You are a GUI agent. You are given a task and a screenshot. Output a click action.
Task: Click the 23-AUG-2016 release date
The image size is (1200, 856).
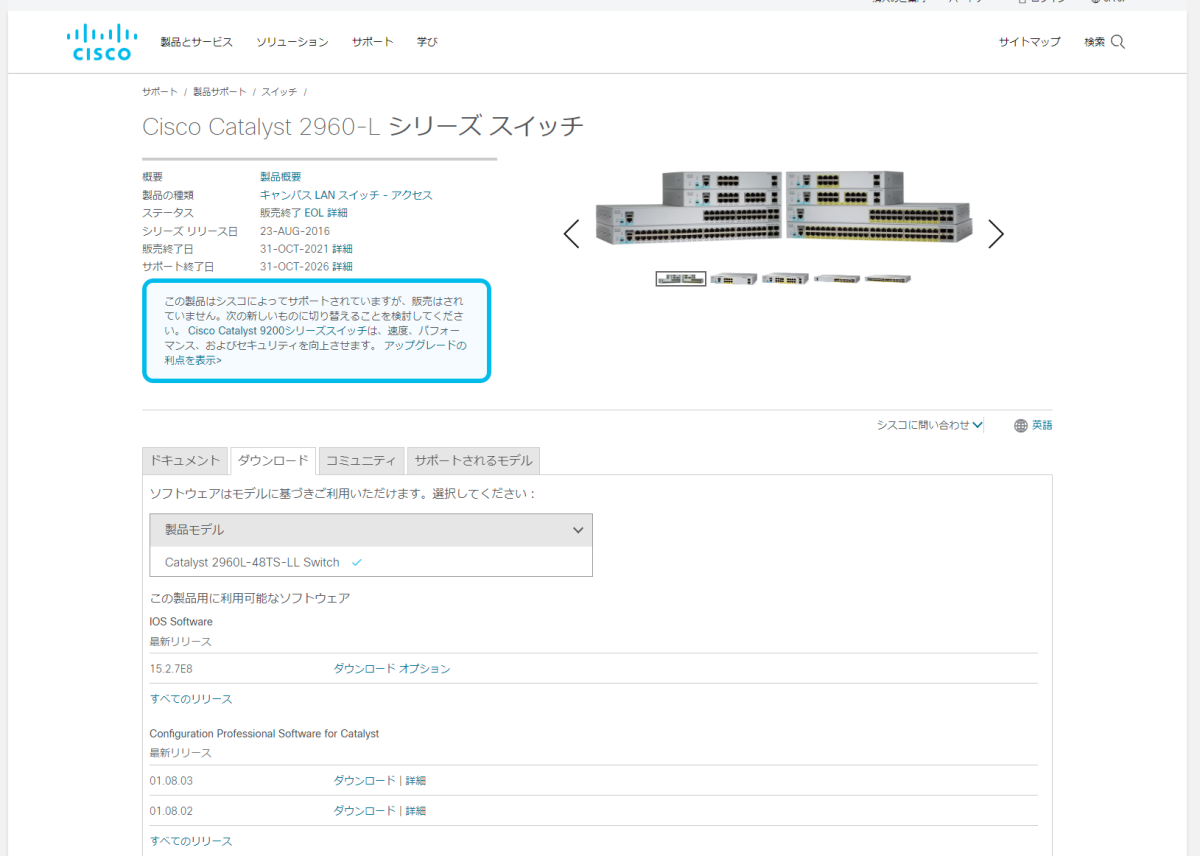(x=295, y=231)
